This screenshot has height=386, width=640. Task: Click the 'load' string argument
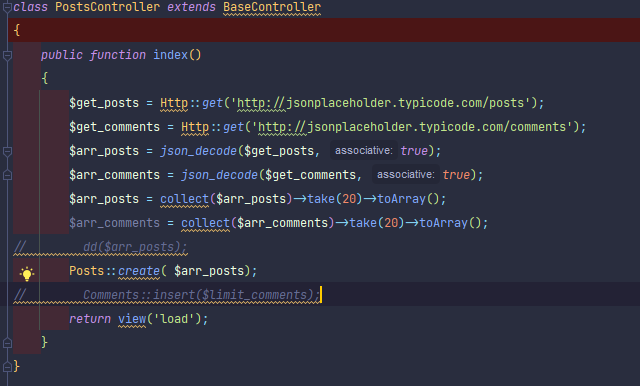click(174, 319)
